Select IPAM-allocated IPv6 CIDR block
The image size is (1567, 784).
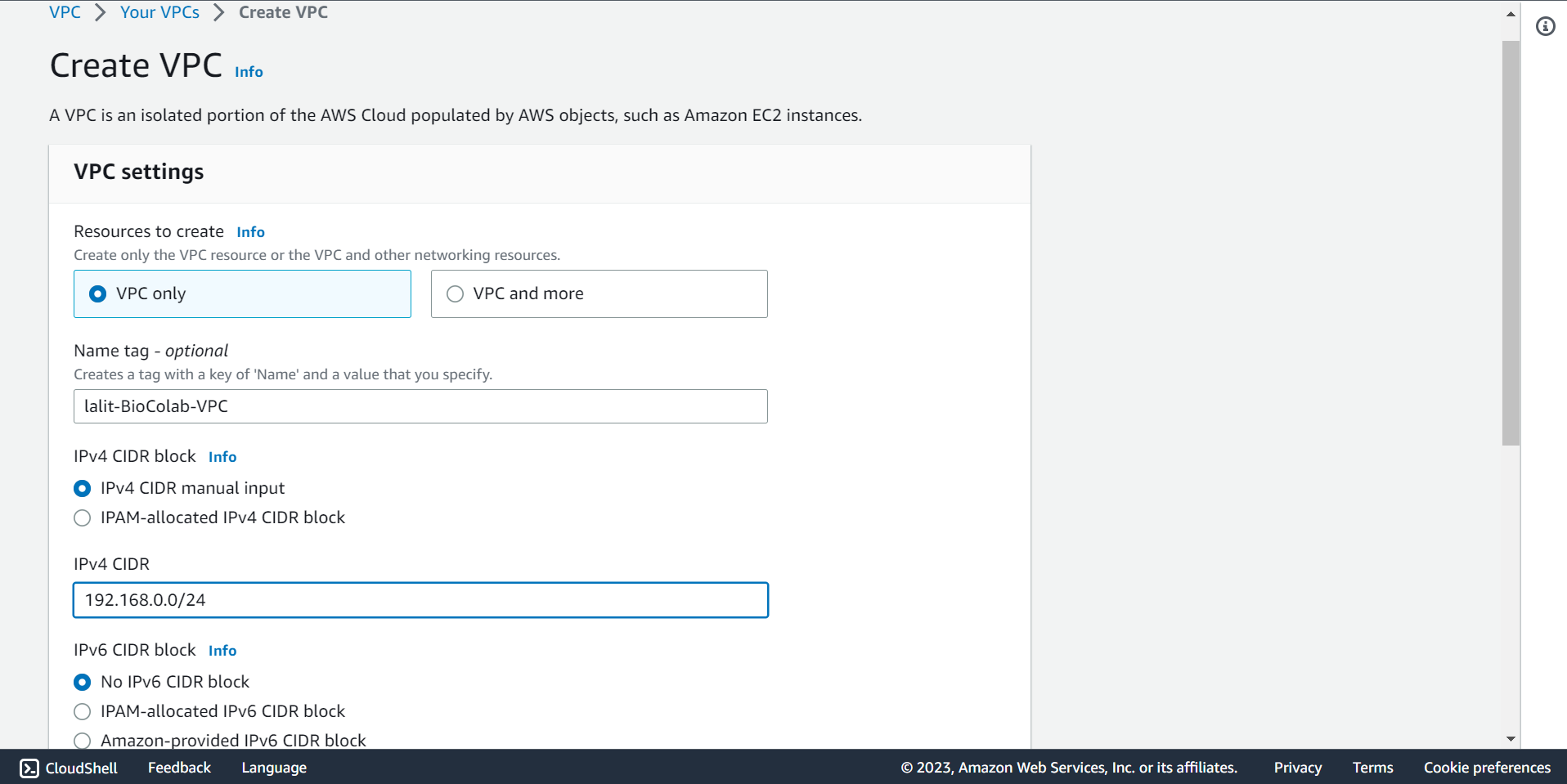point(82,711)
